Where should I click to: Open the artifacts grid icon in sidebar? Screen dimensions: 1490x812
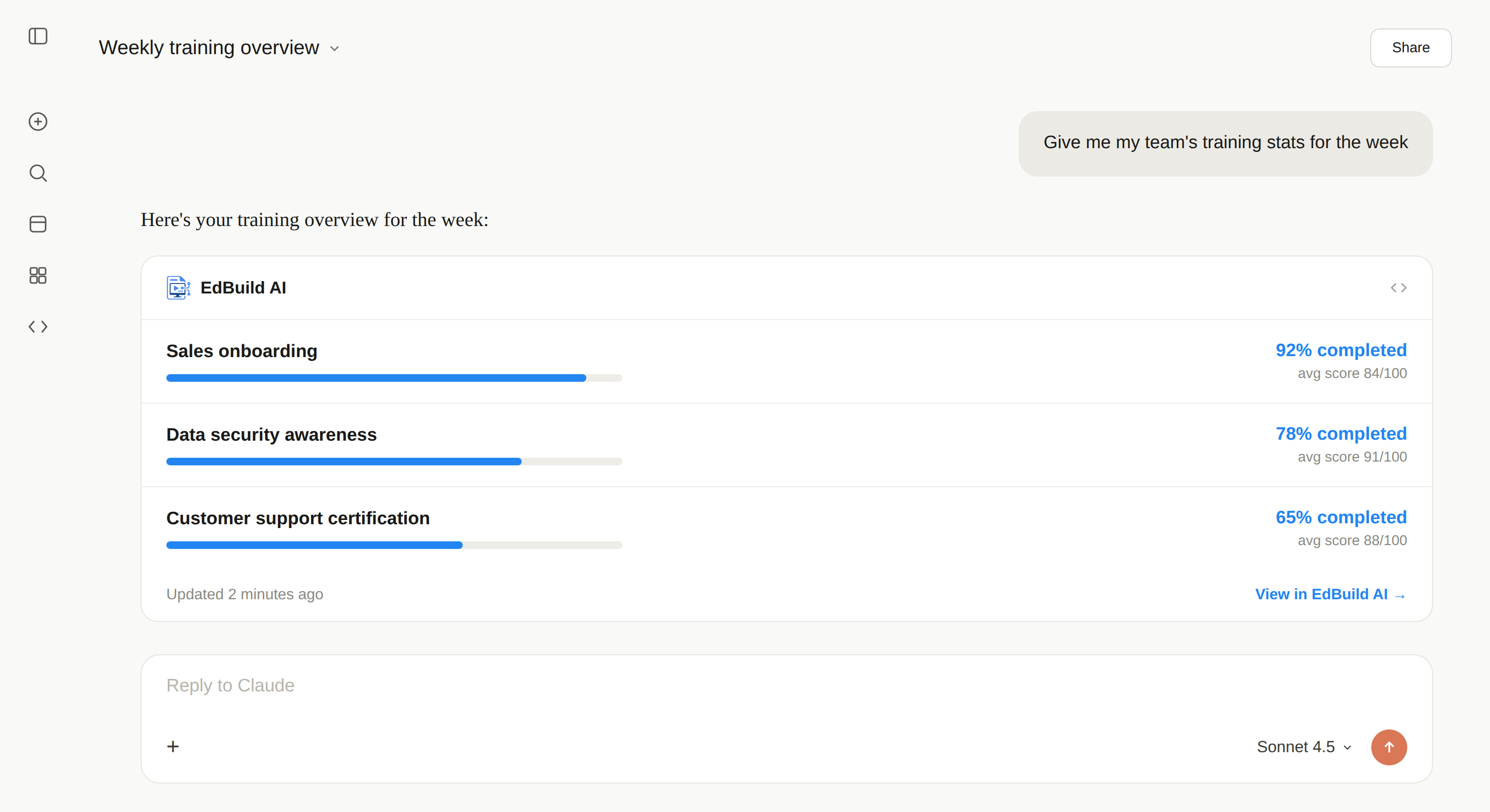(x=38, y=275)
